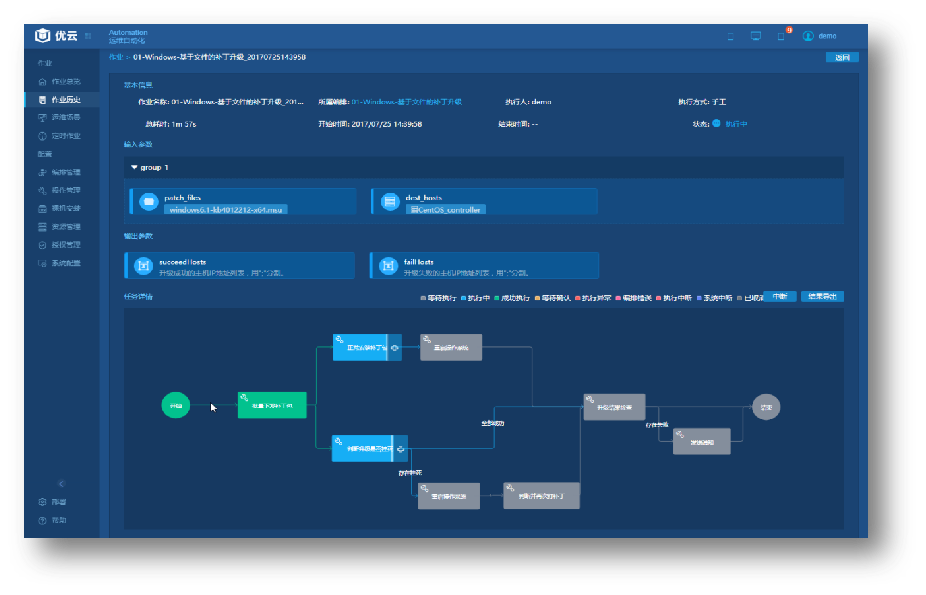Collapse the left sidebar with chevron
The height and width of the screenshot is (595, 926).
pyautogui.click(x=62, y=484)
